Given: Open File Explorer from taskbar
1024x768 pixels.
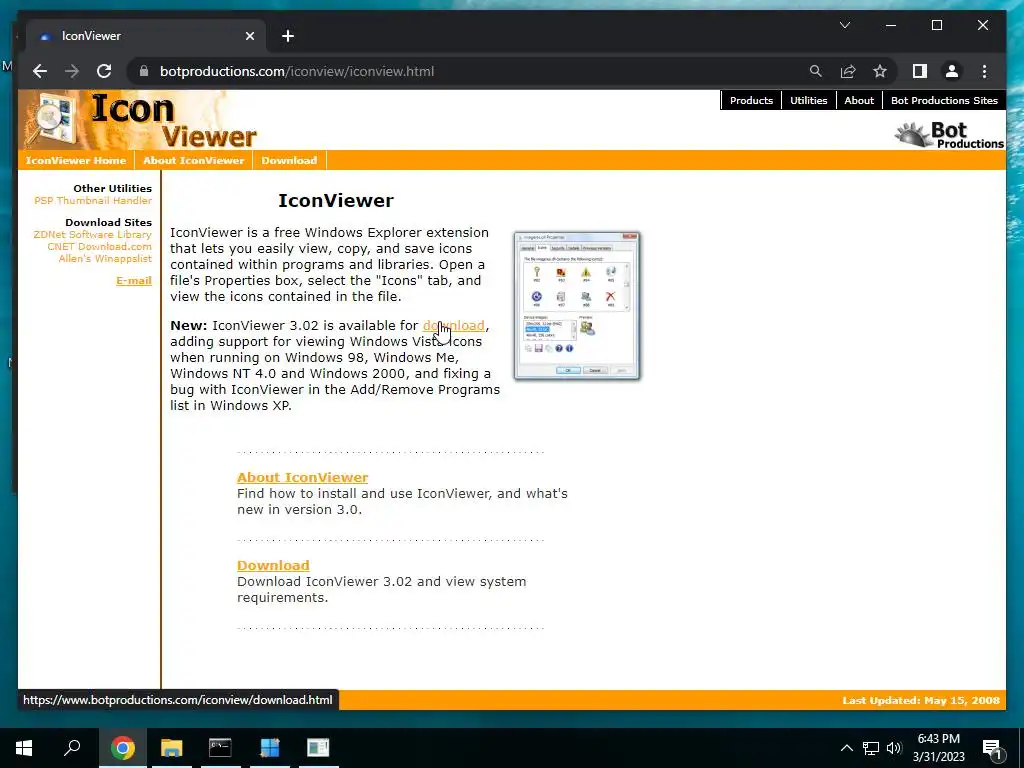Looking at the screenshot, I should coord(172,748).
